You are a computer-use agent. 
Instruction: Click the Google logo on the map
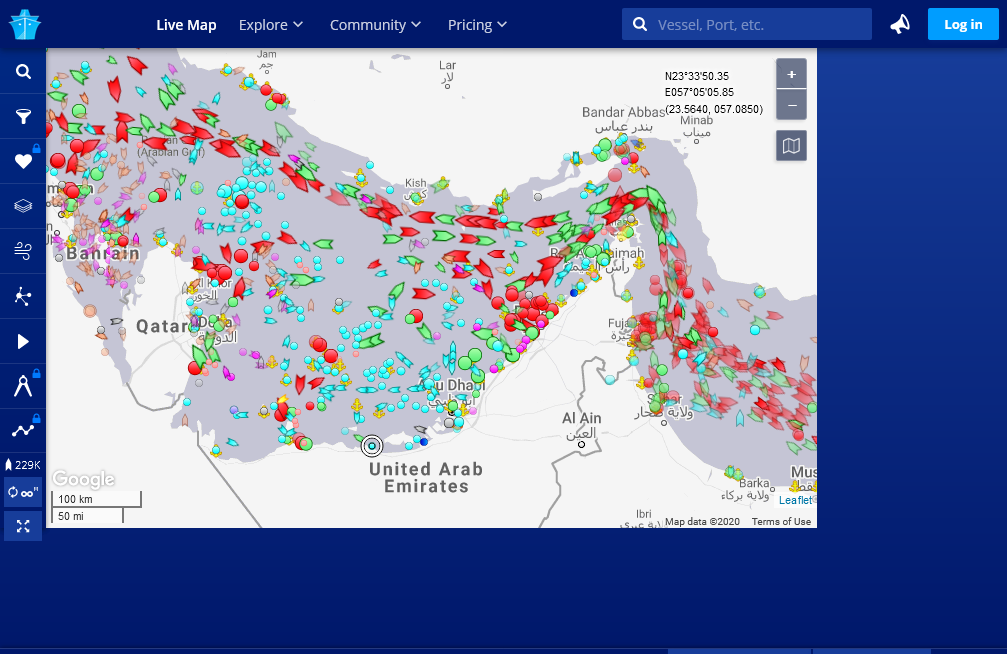(x=83, y=479)
